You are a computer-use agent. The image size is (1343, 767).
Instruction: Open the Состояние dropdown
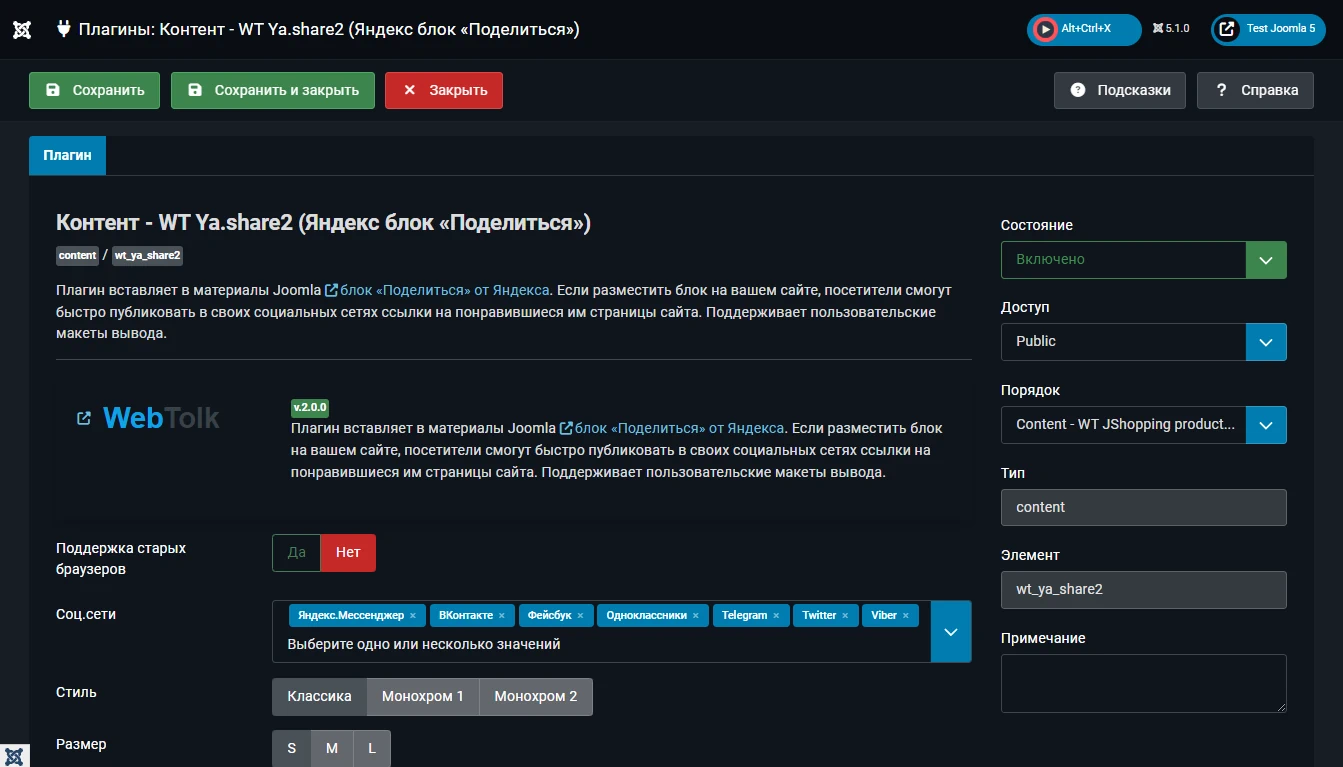point(1143,260)
